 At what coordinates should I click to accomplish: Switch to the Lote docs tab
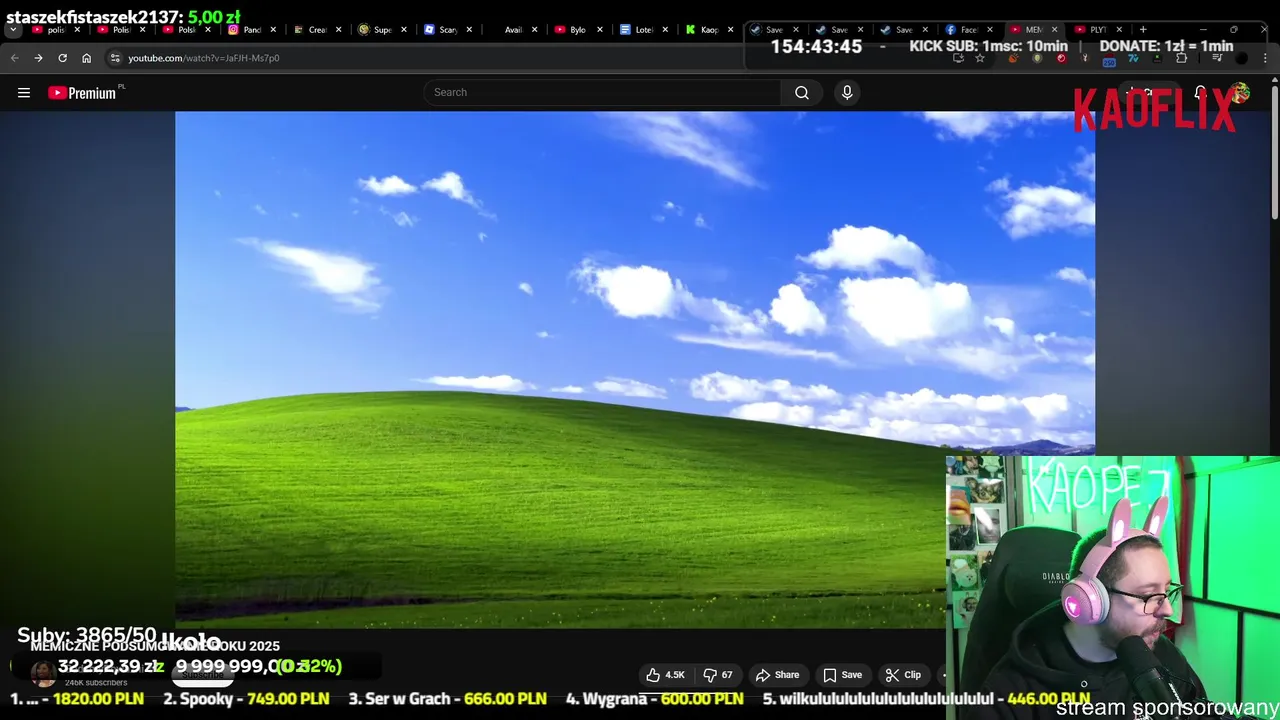coord(642,30)
